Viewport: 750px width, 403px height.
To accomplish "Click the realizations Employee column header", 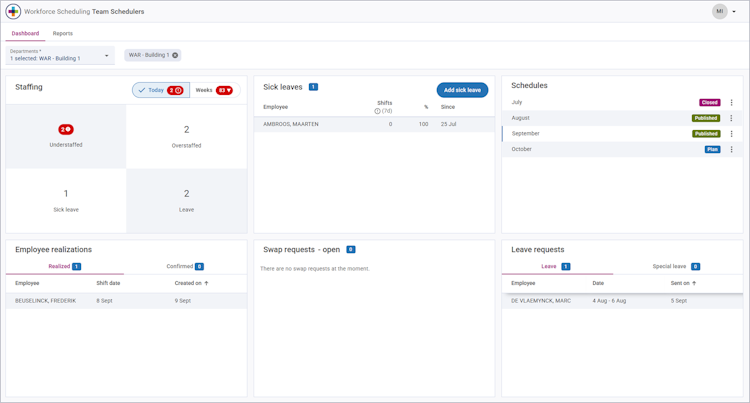I will click(x=27, y=283).
